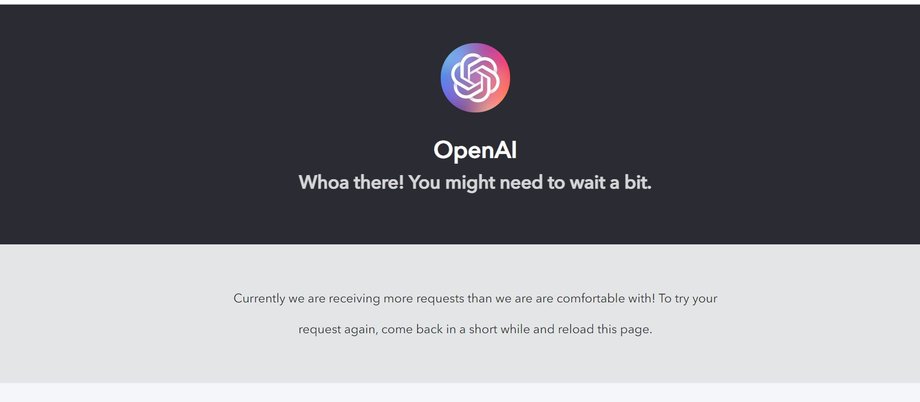Click the gray message panel below the text
The width and height of the screenshot is (920, 402).
[460, 363]
